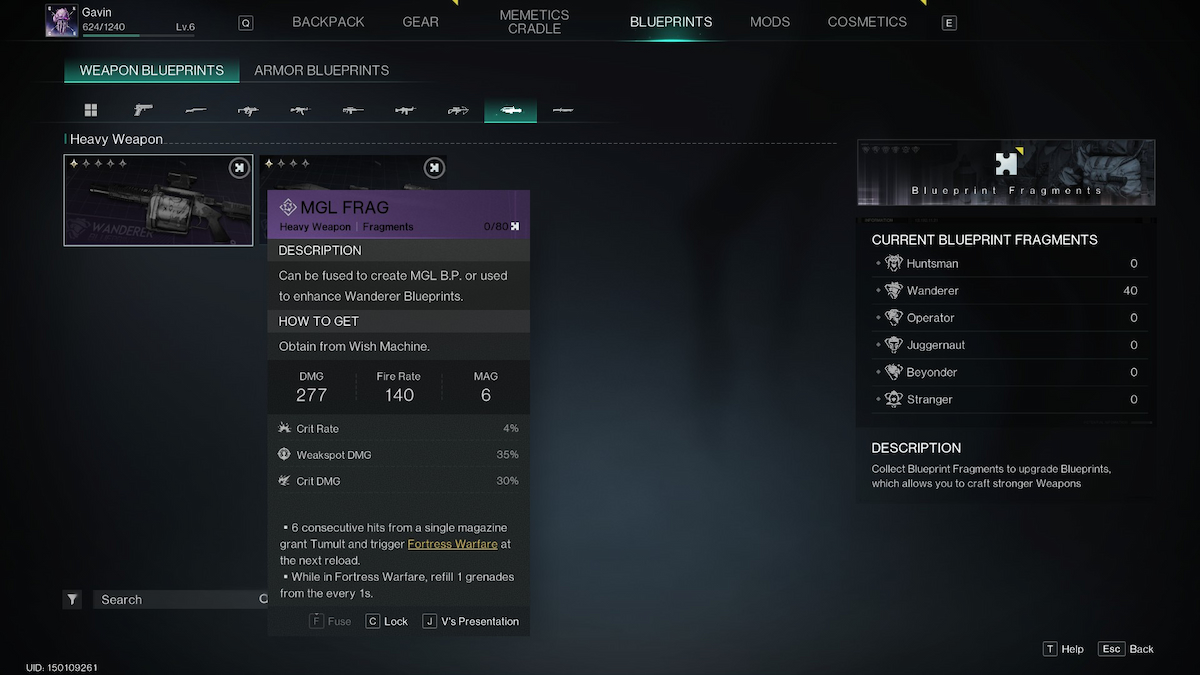1200x675 pixels.
Task: Open the Memetics Cradle tab
Action: pos(534,22)
